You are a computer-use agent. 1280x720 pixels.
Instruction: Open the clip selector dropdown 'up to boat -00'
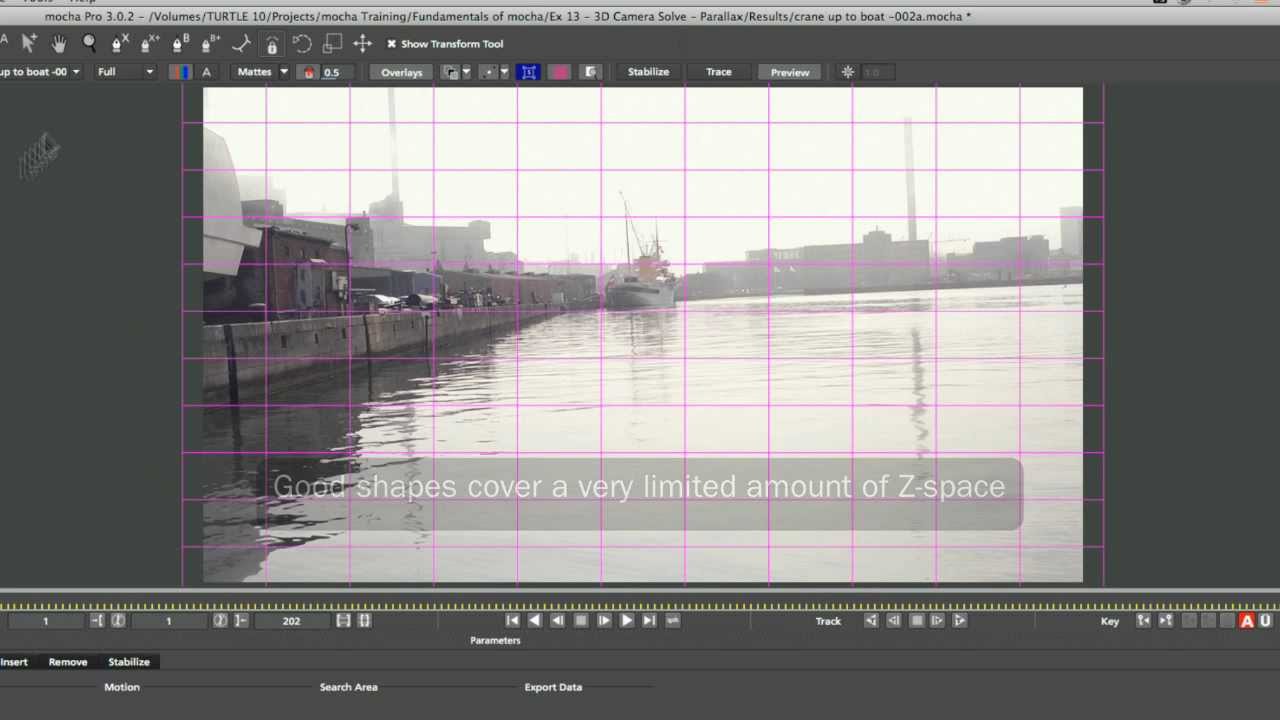coord(40,72)
